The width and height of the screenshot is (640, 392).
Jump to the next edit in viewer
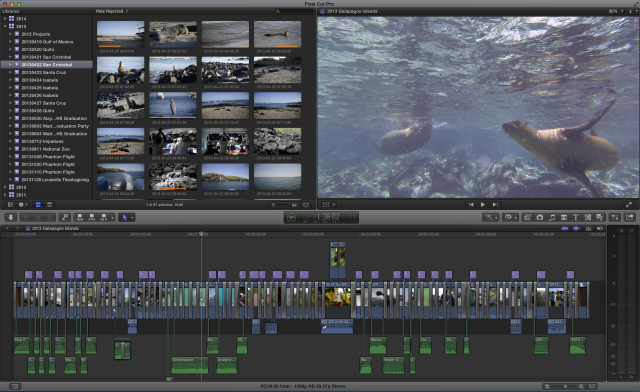(495, 205)
